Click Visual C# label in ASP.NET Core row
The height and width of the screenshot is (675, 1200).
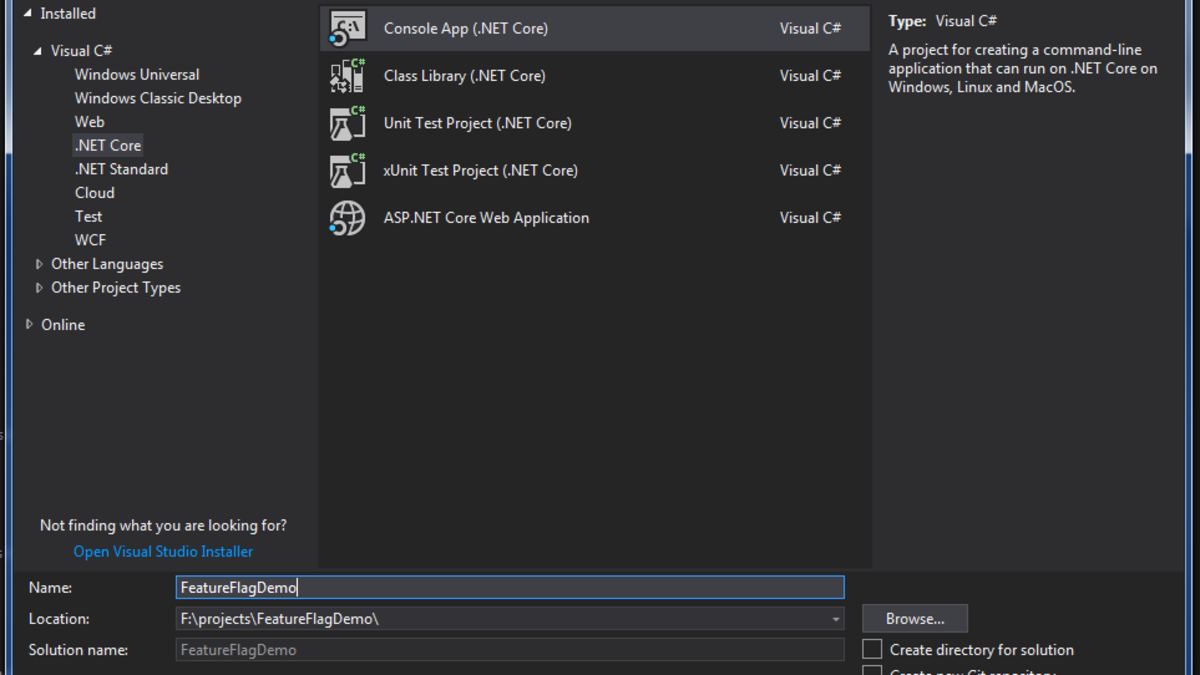(811, 218)
